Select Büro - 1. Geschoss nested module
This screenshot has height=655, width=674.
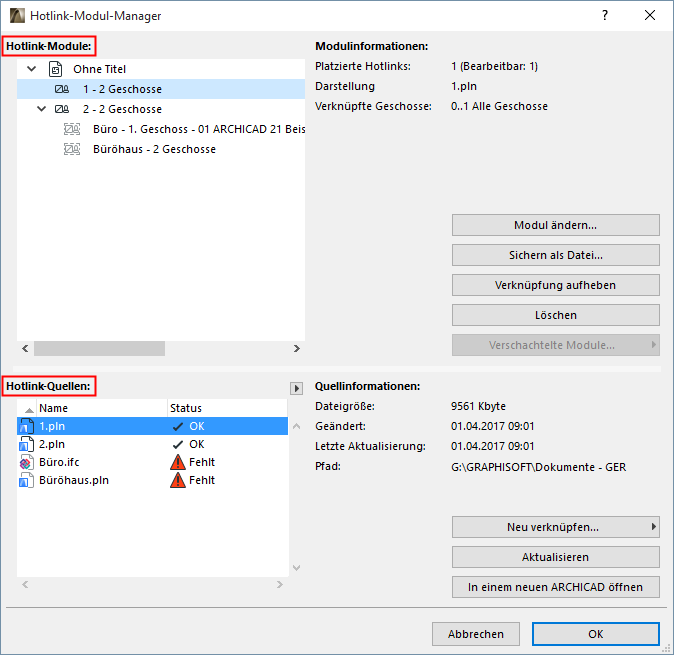click(199, 129)
